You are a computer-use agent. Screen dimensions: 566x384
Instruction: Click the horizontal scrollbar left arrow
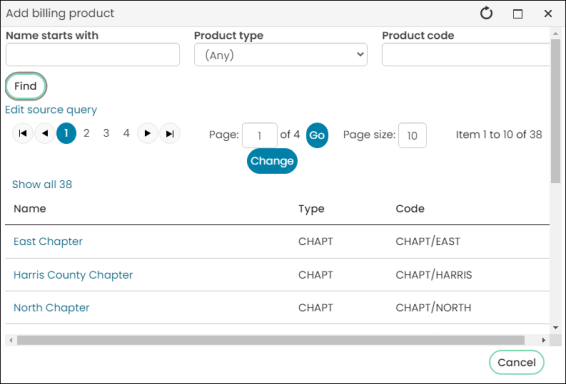(11, 340)
